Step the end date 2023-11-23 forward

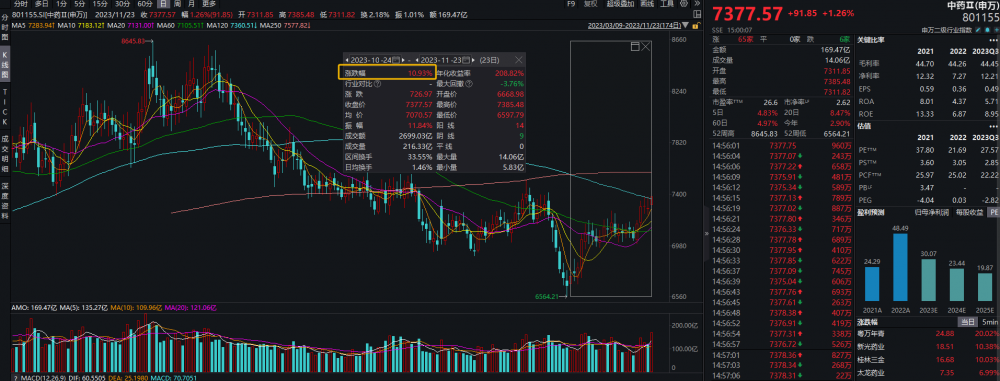pos(474,59)
